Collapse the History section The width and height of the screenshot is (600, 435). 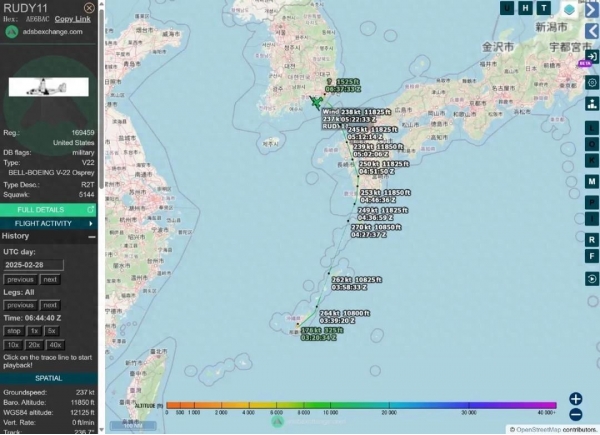(x=92, y=236)
